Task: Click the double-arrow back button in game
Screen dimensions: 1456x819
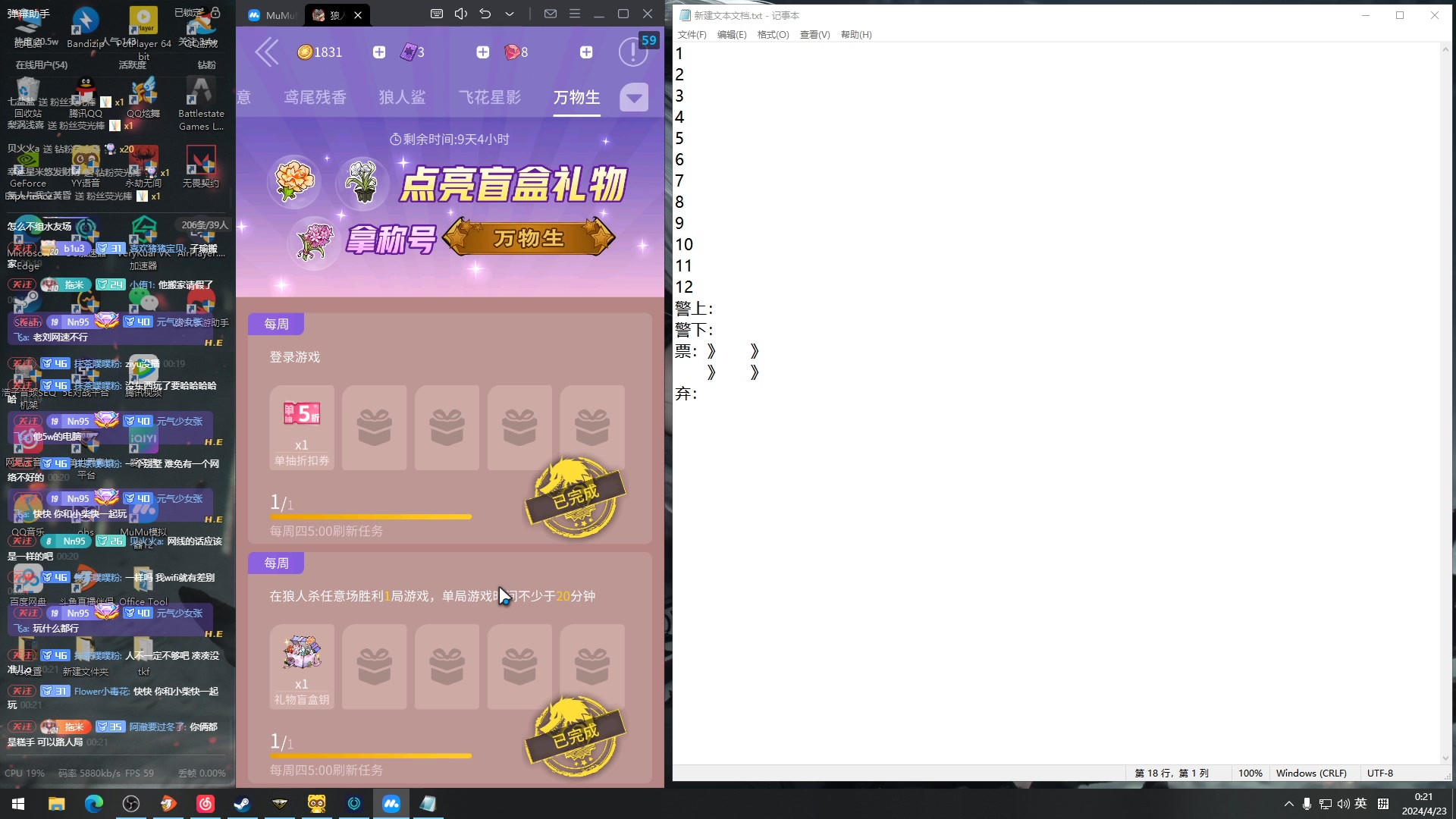Action: 266,52
